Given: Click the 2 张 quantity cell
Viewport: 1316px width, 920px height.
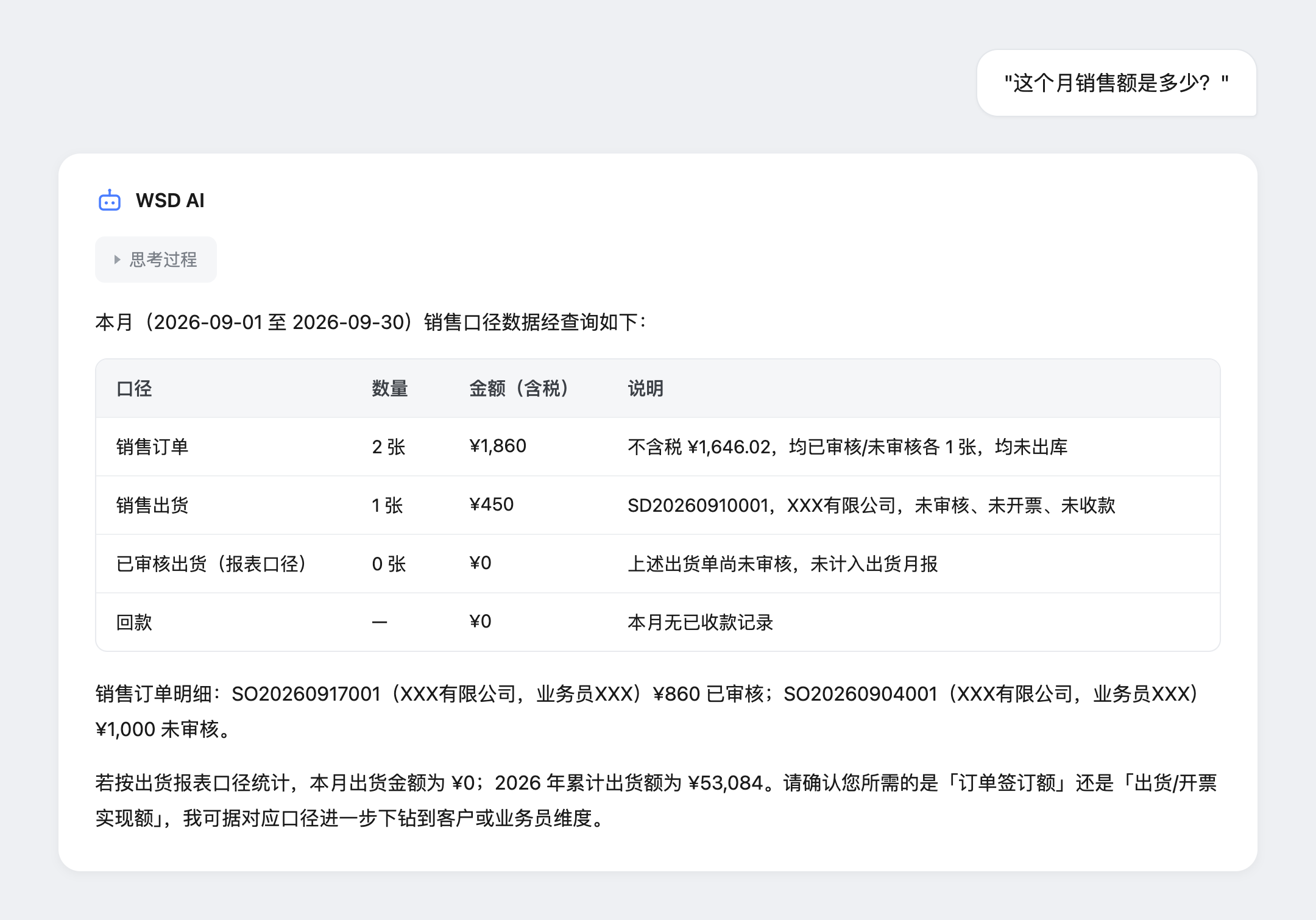Looking at the screenshot, I should pos(389,447).
